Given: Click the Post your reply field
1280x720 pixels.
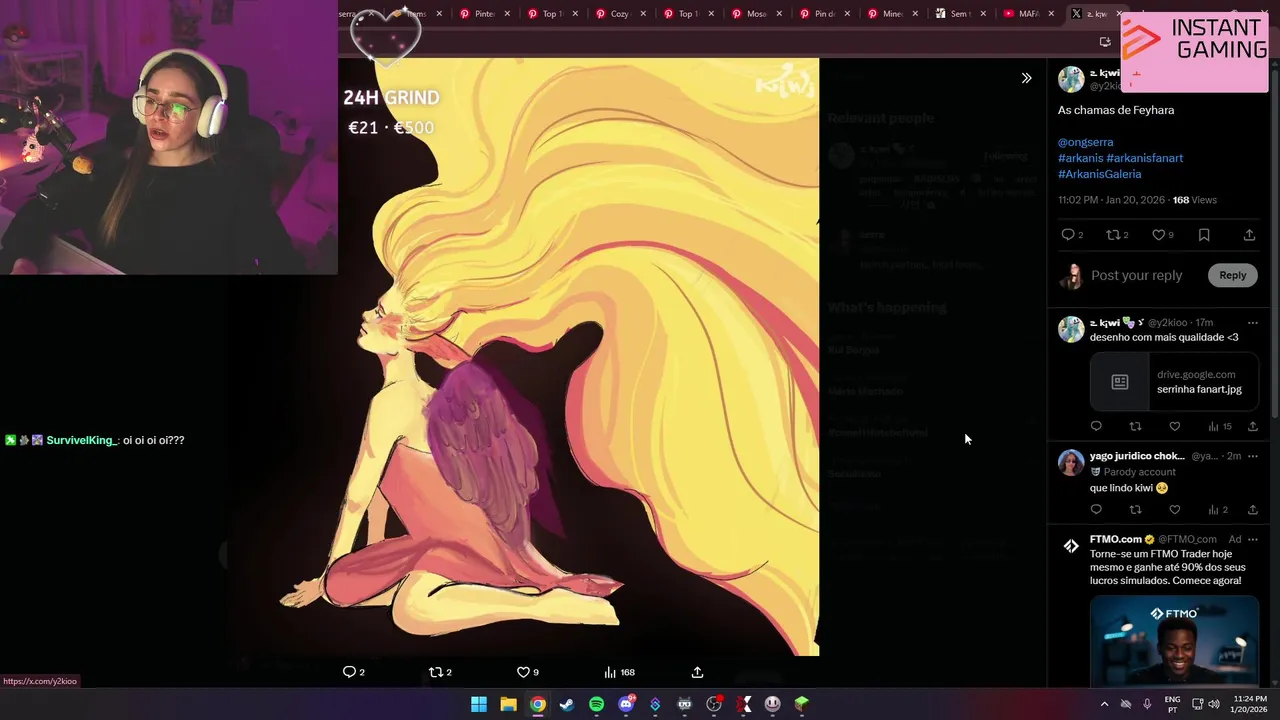Looking at the screenshot, I should pyautogui.click(x=1136, y=275).
